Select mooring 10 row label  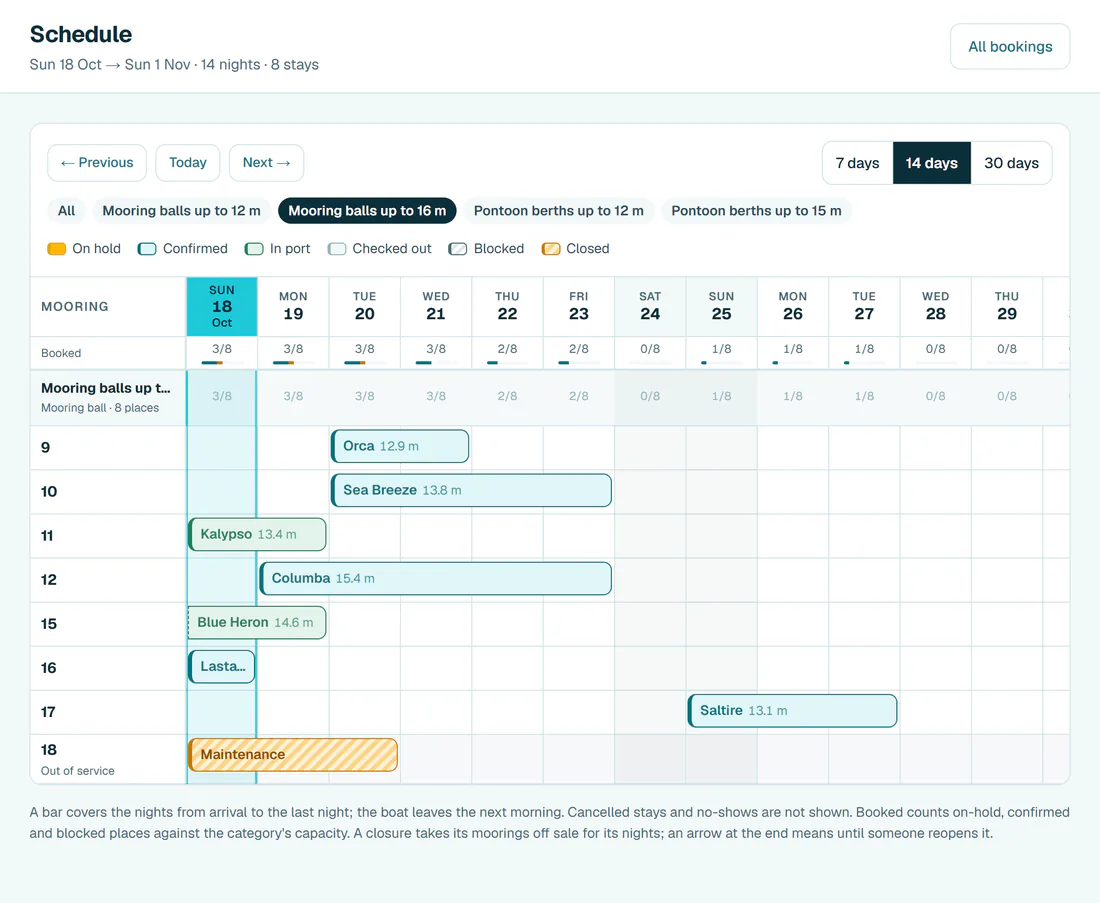(x=108, y=492)
